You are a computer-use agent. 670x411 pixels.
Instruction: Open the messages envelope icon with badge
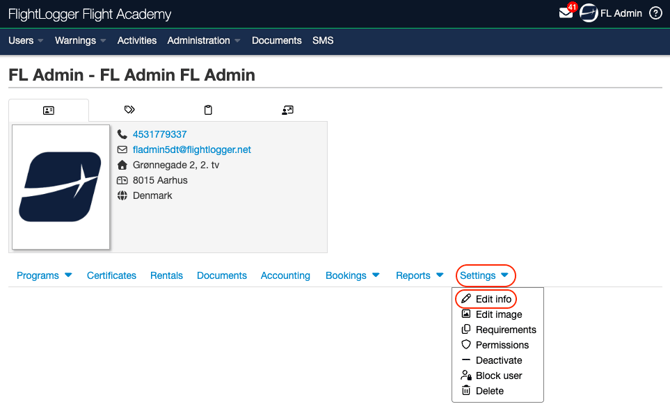[567, 12]
